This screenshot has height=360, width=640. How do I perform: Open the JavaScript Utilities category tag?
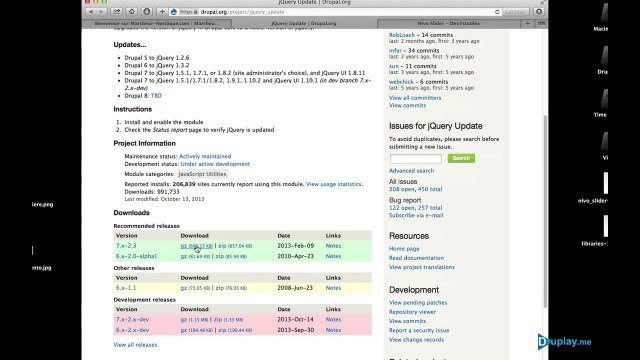tap(202, 174)
